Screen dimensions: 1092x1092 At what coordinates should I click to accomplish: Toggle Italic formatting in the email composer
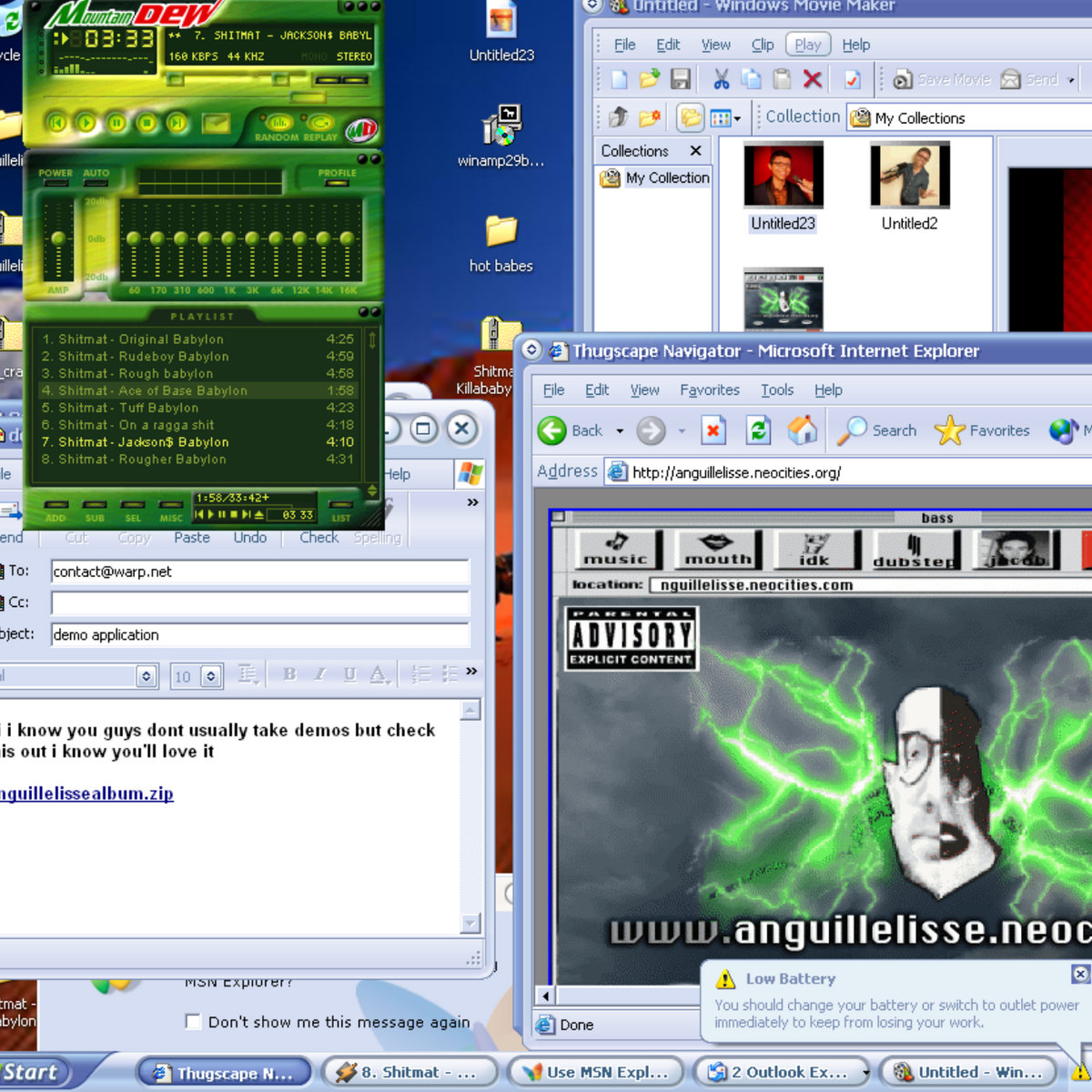pos(319,674)
